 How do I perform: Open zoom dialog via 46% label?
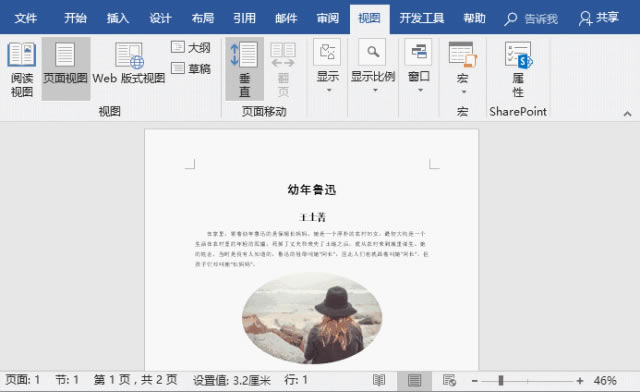point(604,381)
